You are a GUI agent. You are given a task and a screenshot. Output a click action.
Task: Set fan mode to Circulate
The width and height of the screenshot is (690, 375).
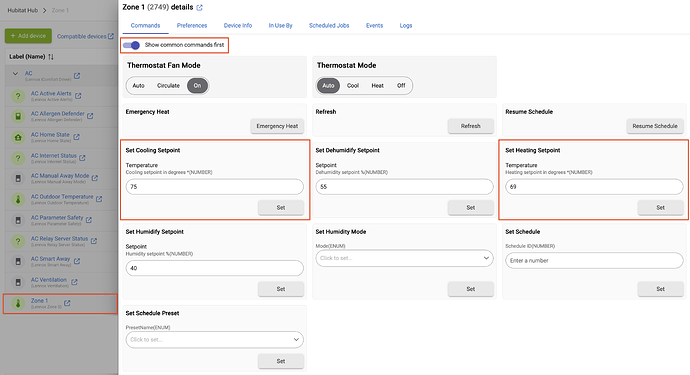click(x=168, y=85)
